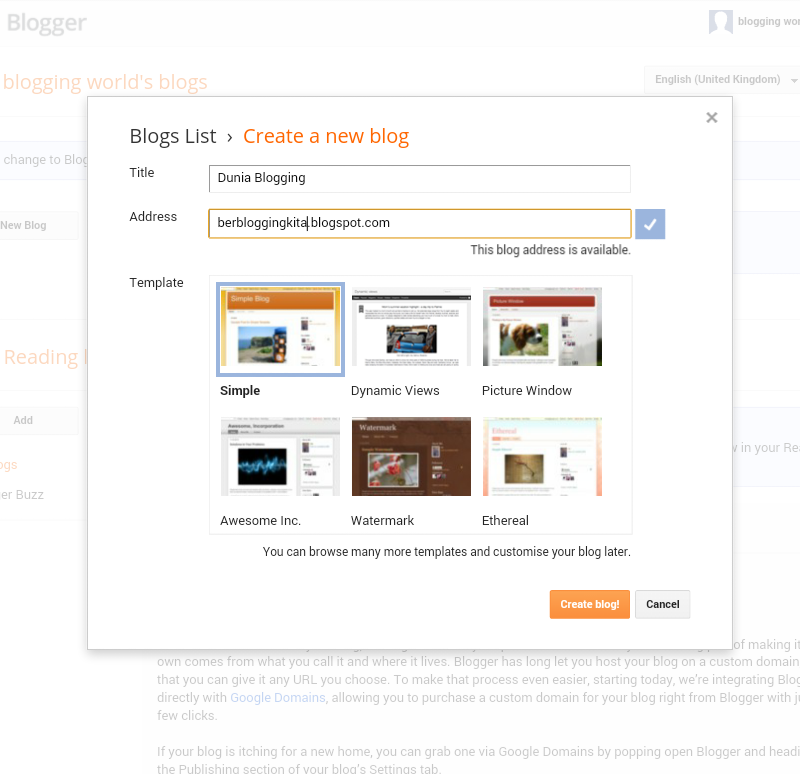
Task: Open the Google Domains link
Action: point(278,697)
